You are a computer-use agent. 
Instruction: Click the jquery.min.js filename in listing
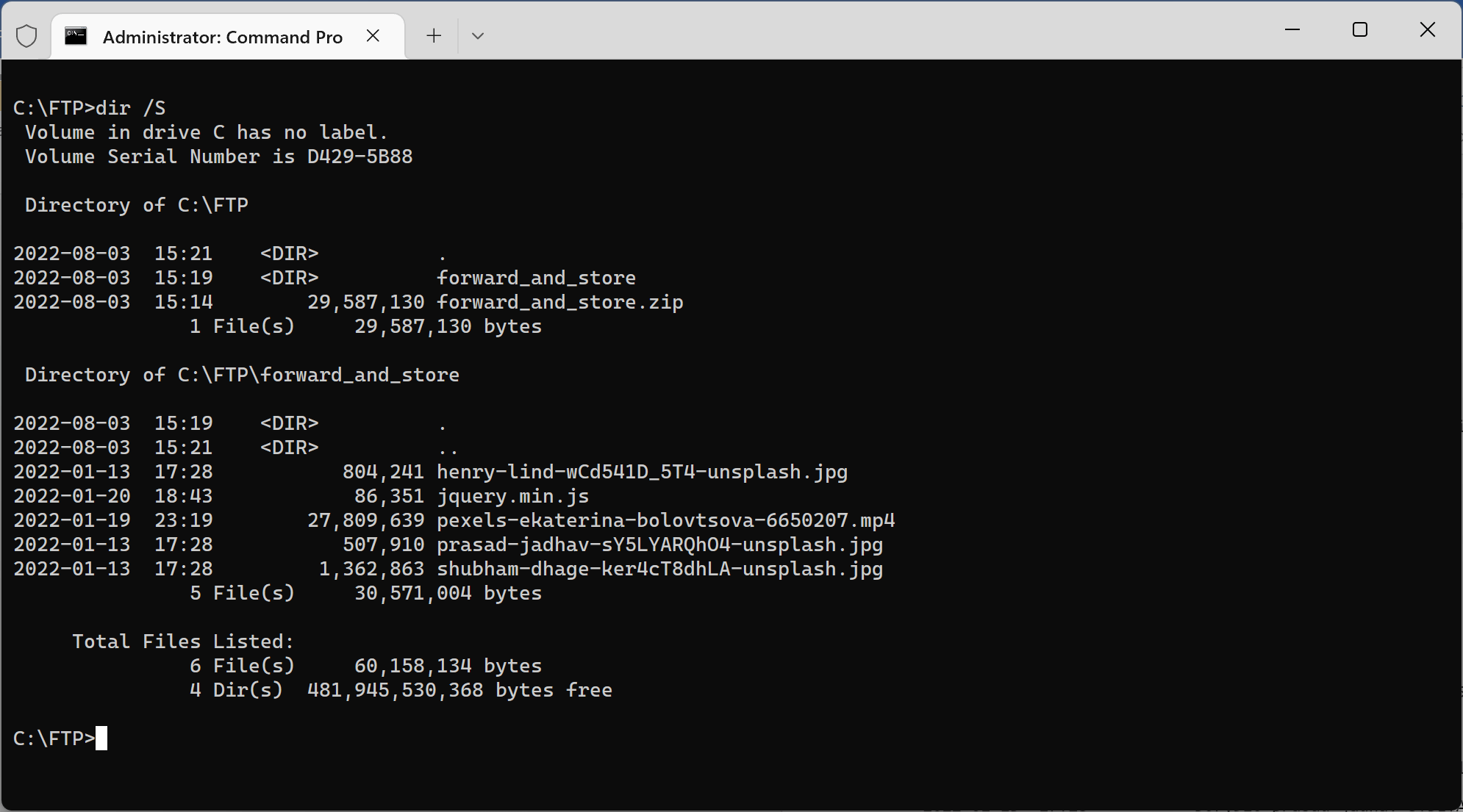tap(512, 496)
